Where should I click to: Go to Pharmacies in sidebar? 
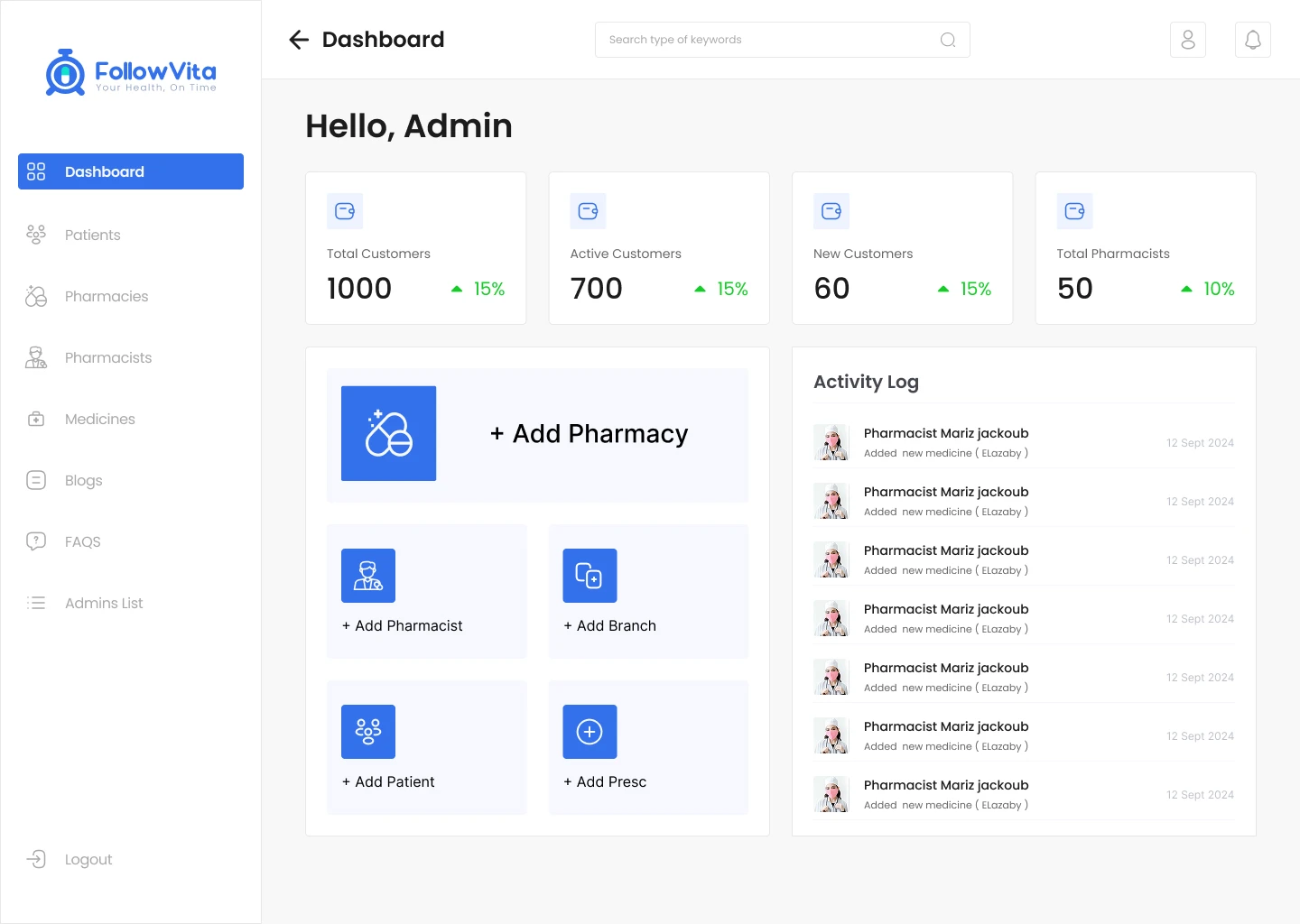pos(106,296)
